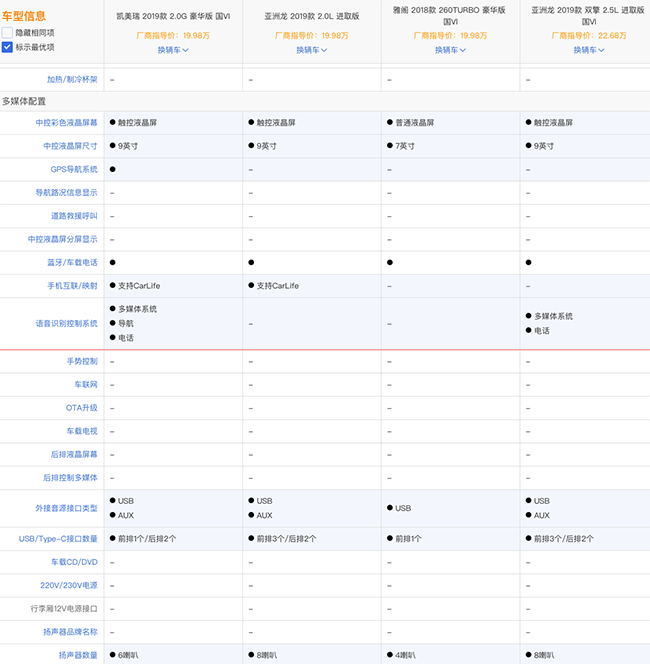This screenshot has height=664, width=650.
Task: Open the 扬声器数量 parameter link
Action: pyautogui.click(x=78, y=655)
